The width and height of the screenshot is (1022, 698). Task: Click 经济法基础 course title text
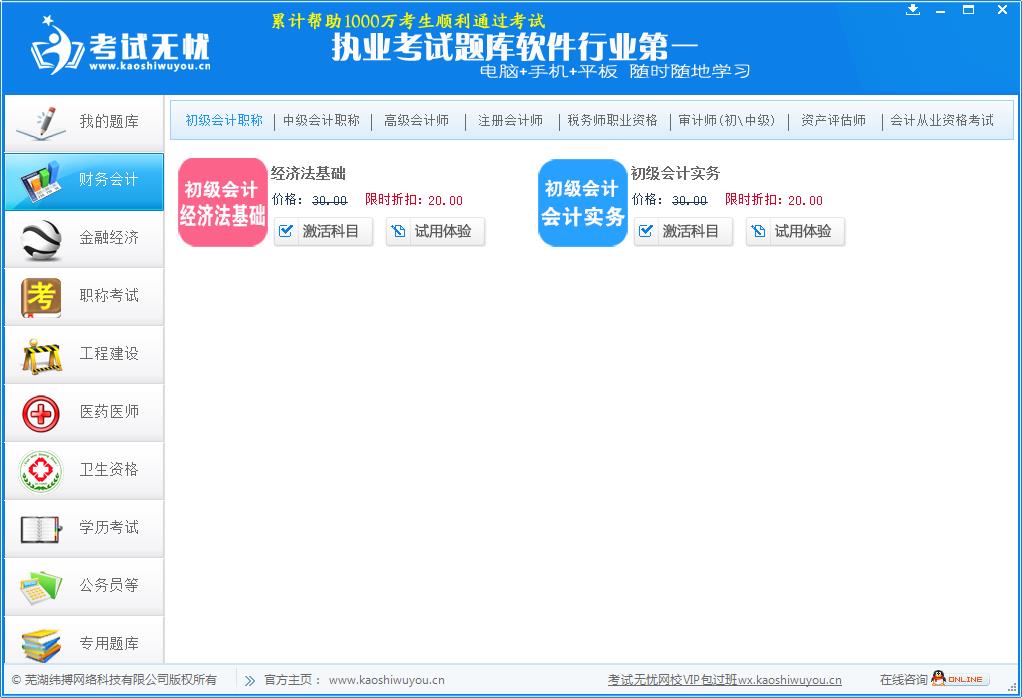coord(308,173)
